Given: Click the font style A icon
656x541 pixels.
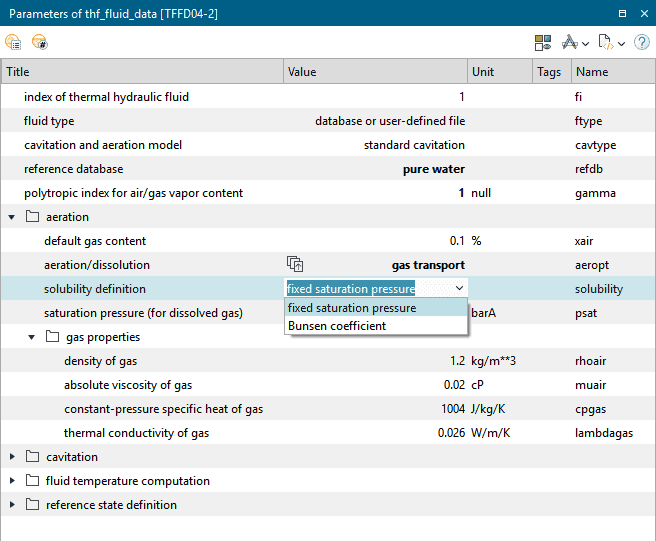Looking at the screenshot, I should click(x=570, y=42).
